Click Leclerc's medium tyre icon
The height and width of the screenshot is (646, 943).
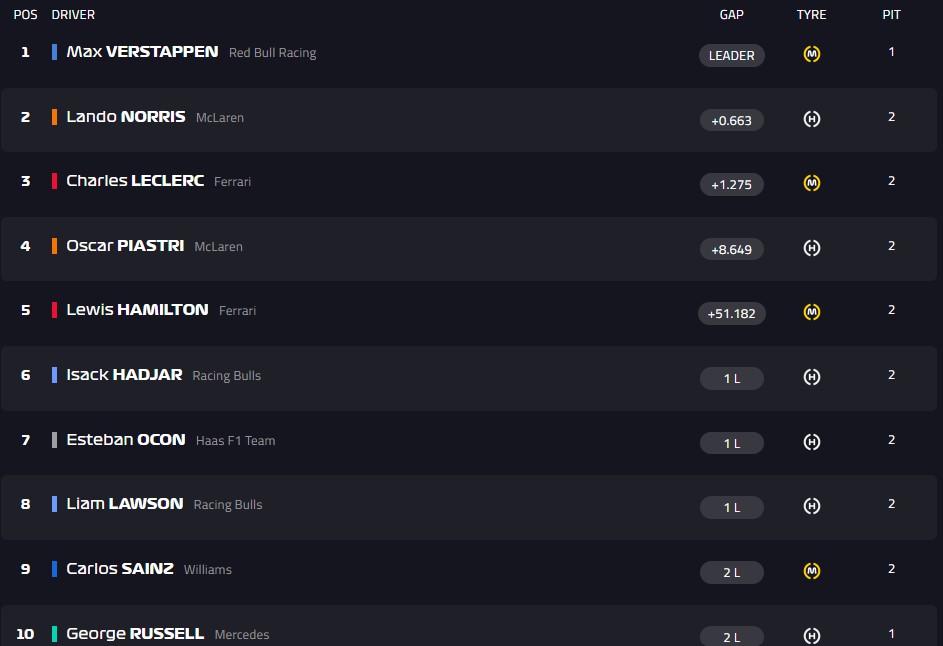coord(812,183)
